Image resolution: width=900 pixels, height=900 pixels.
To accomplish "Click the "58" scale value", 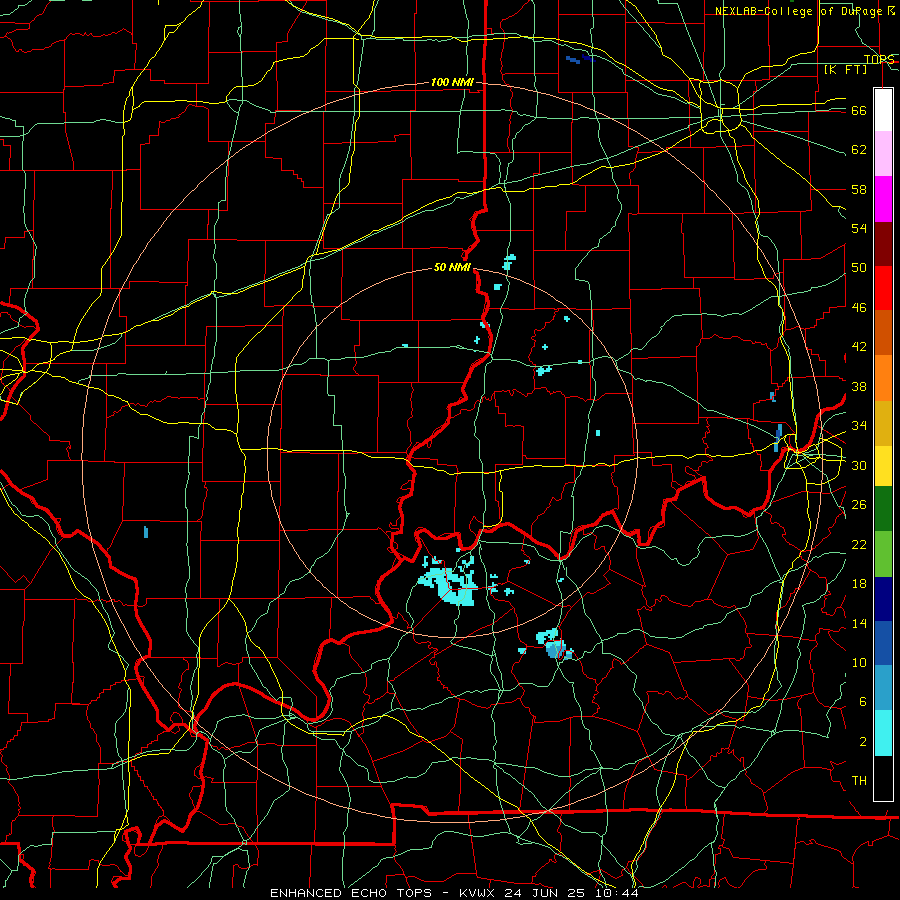I will pos(859,190).
